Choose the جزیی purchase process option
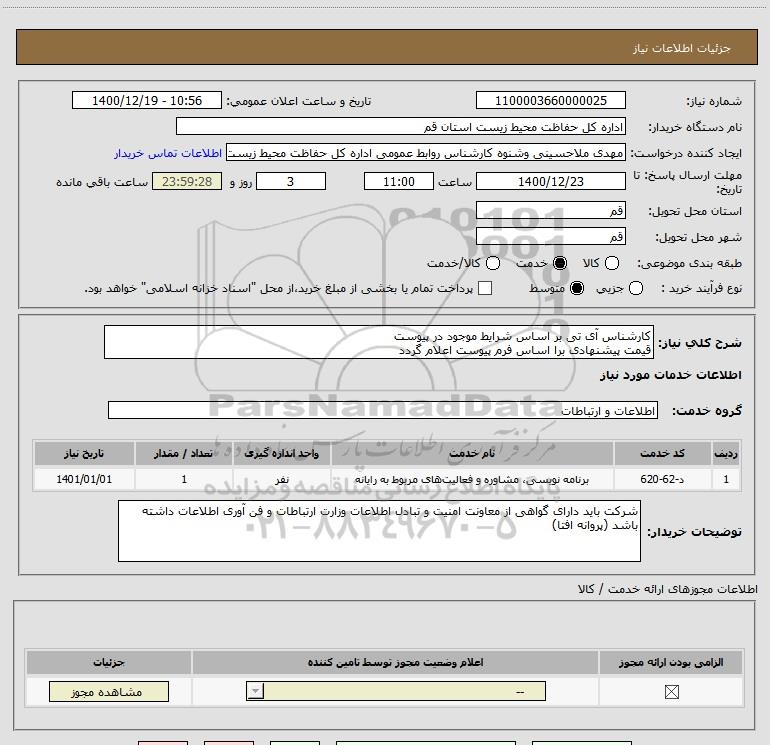The image size is (770, 745). point(635,288)
